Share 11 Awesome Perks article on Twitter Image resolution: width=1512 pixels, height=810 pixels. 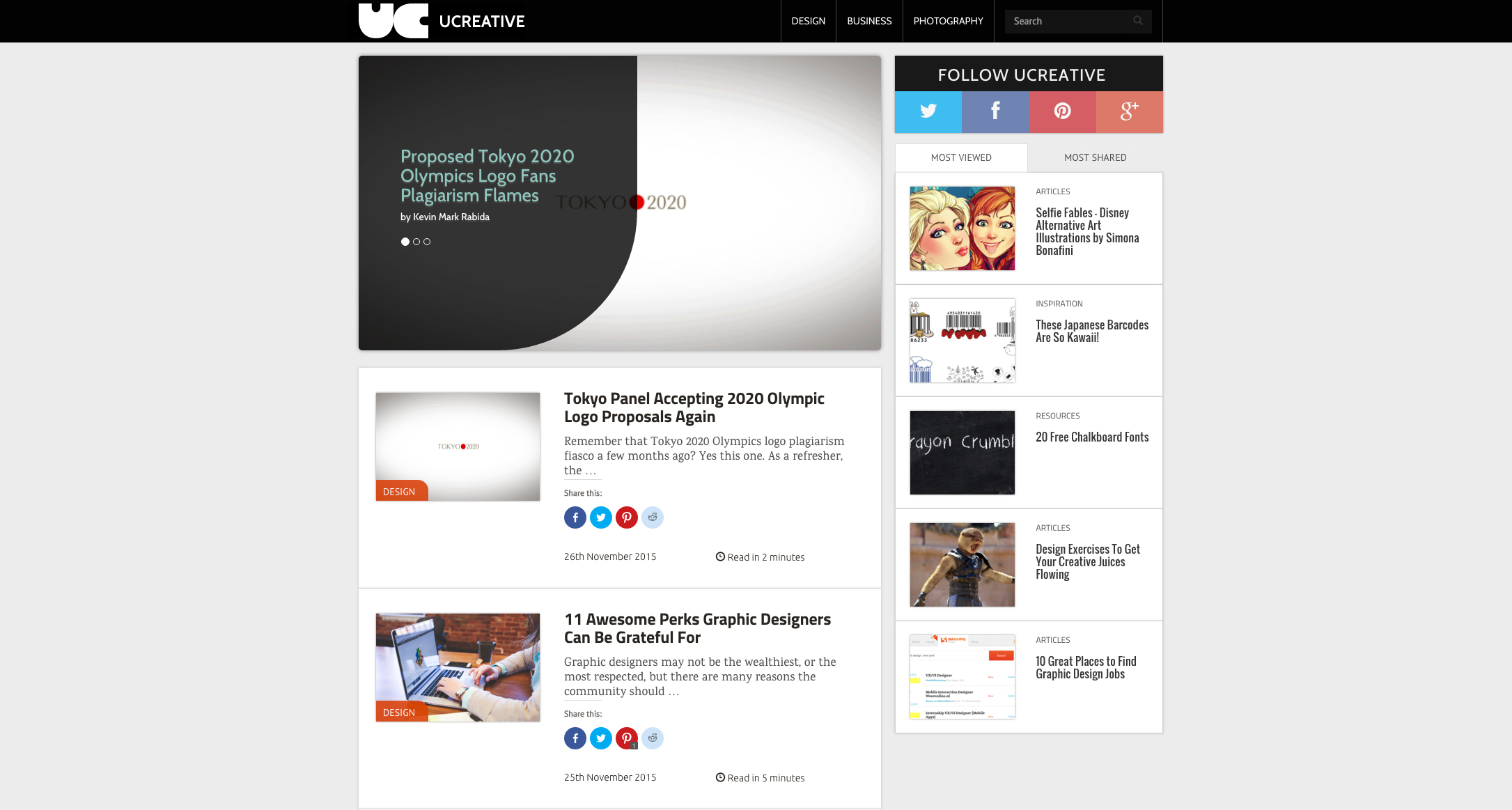[x=601, y=738]
